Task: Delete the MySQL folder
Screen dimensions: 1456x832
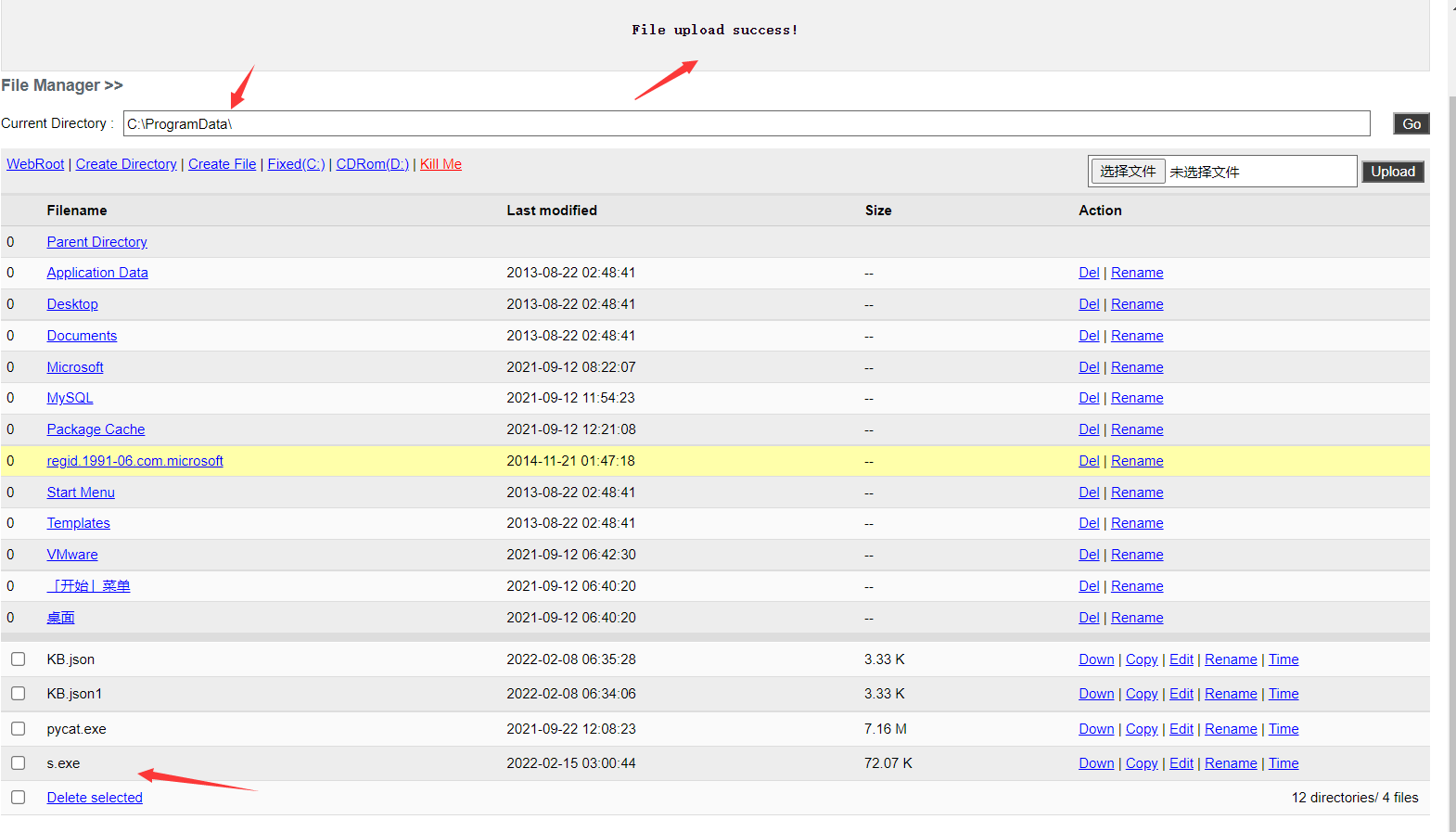Action: pos(1089,398)
